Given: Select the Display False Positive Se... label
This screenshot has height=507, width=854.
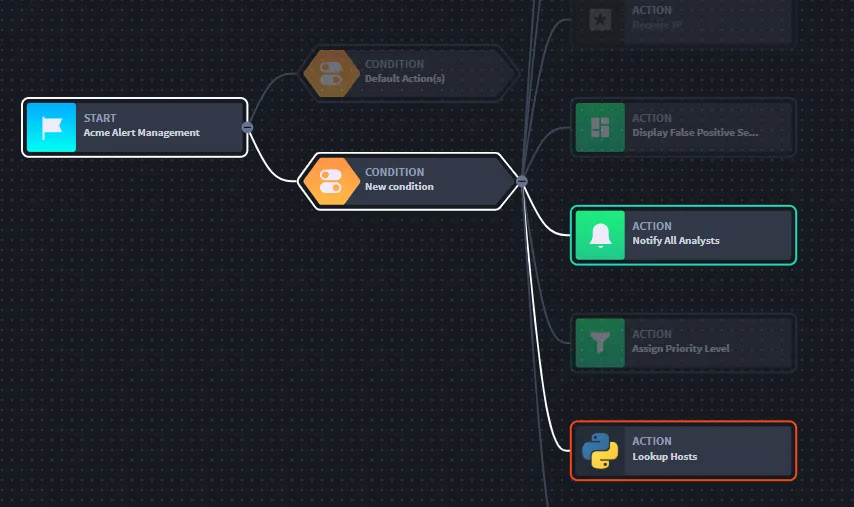Looking at the screenshot, I should [x=695, y=133].
